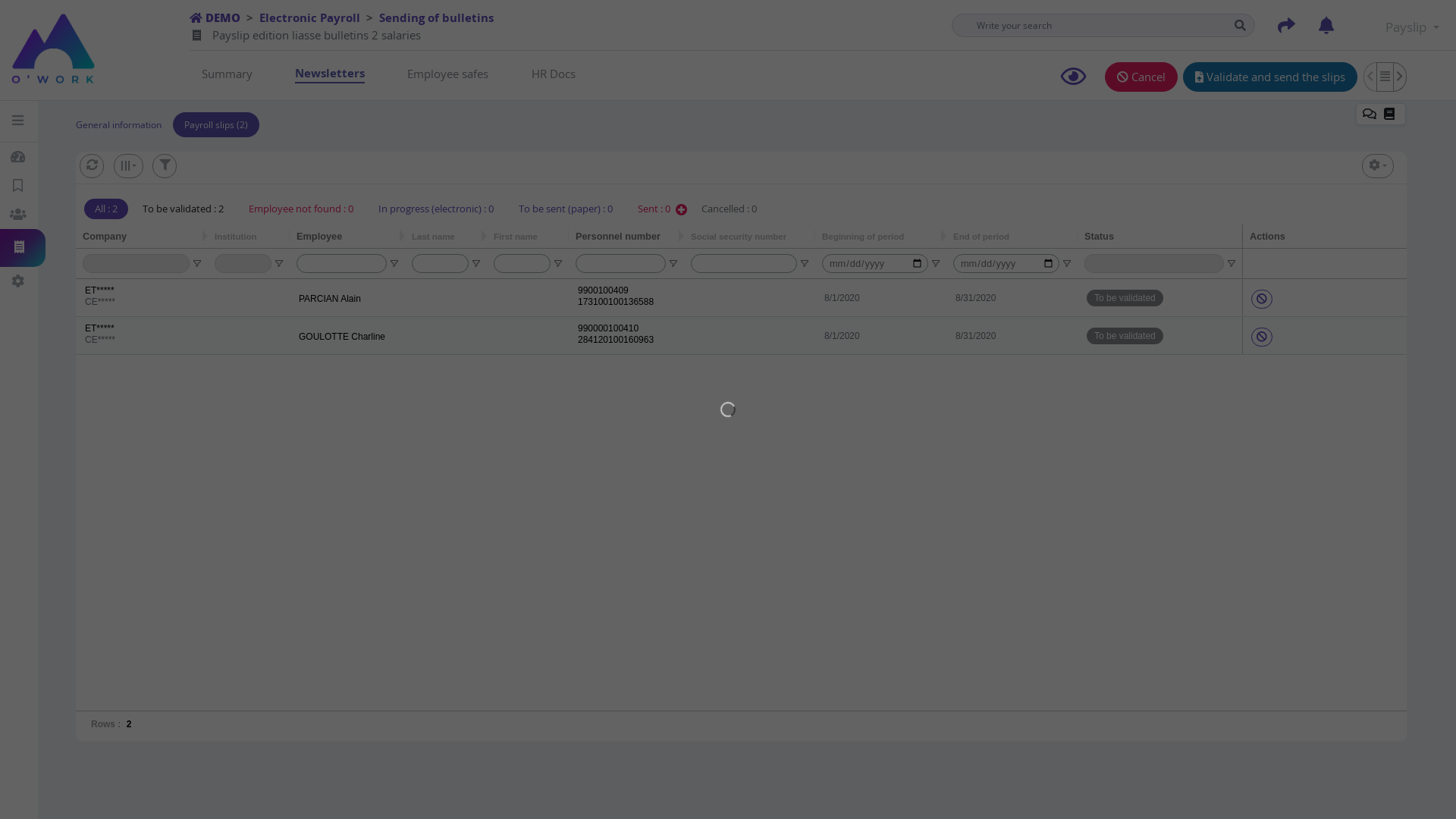Open the comments chat icon
The image size is (1456, 819).
click(x=1370, y=115)
